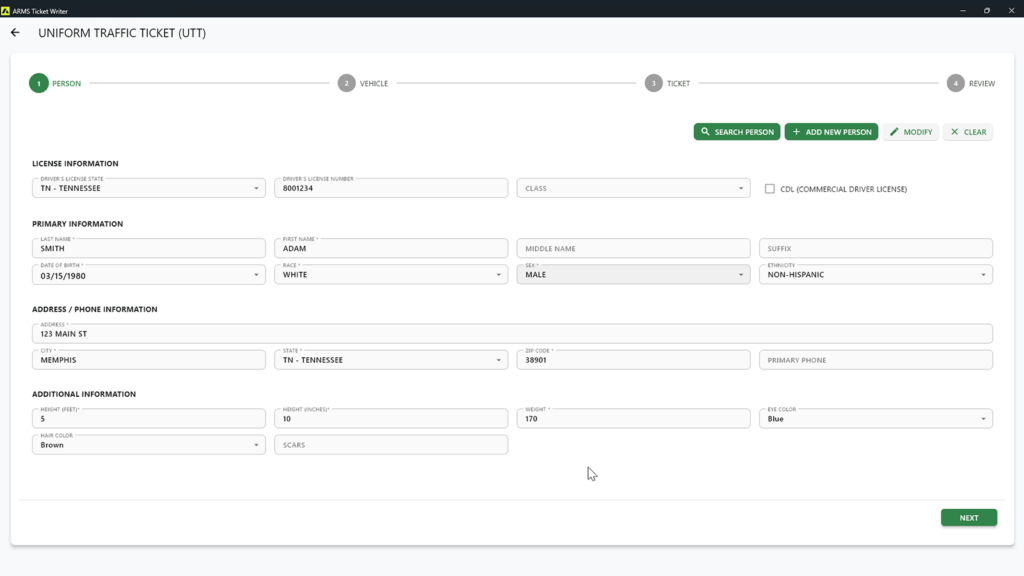Open the Race dropdown set to White

[390, 275]
